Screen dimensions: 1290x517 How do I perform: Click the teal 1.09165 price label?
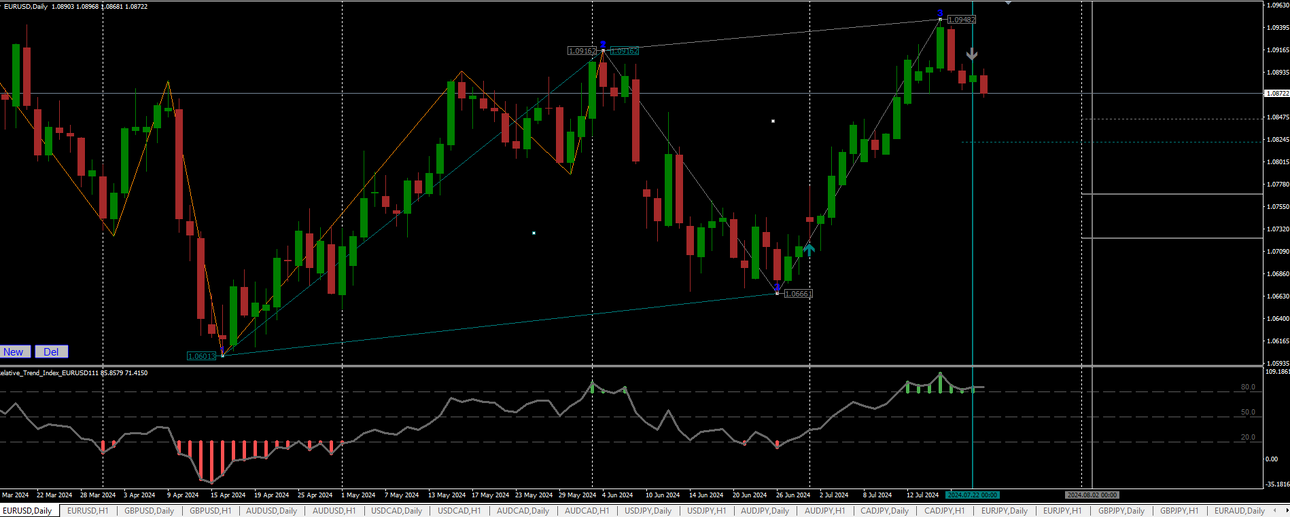coord(624,50)
